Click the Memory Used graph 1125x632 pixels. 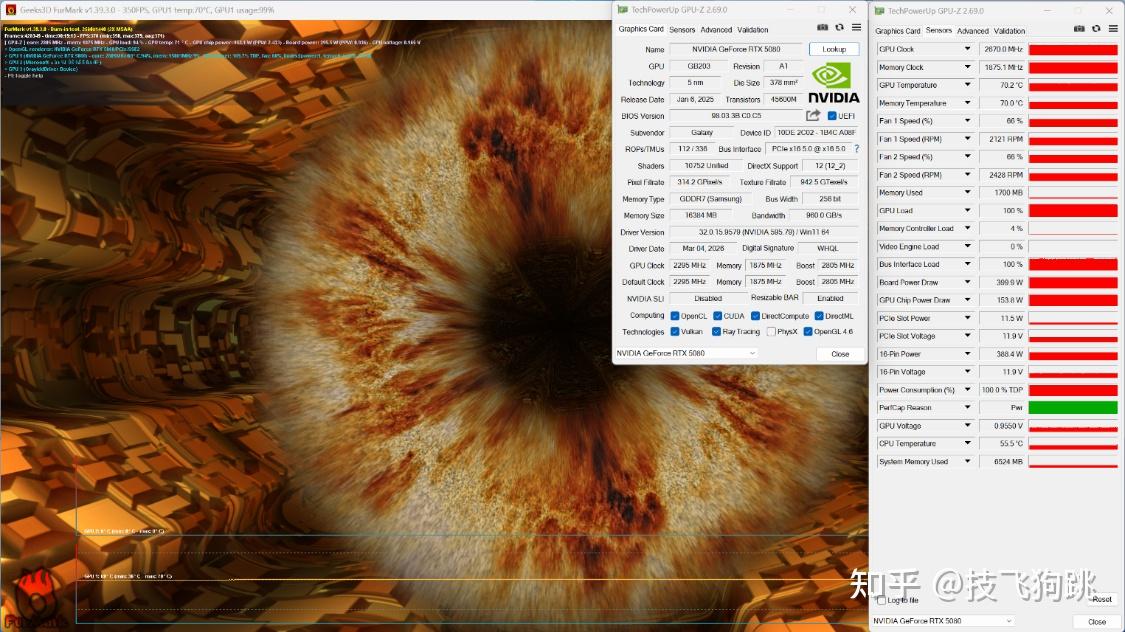click(1073, 192)
